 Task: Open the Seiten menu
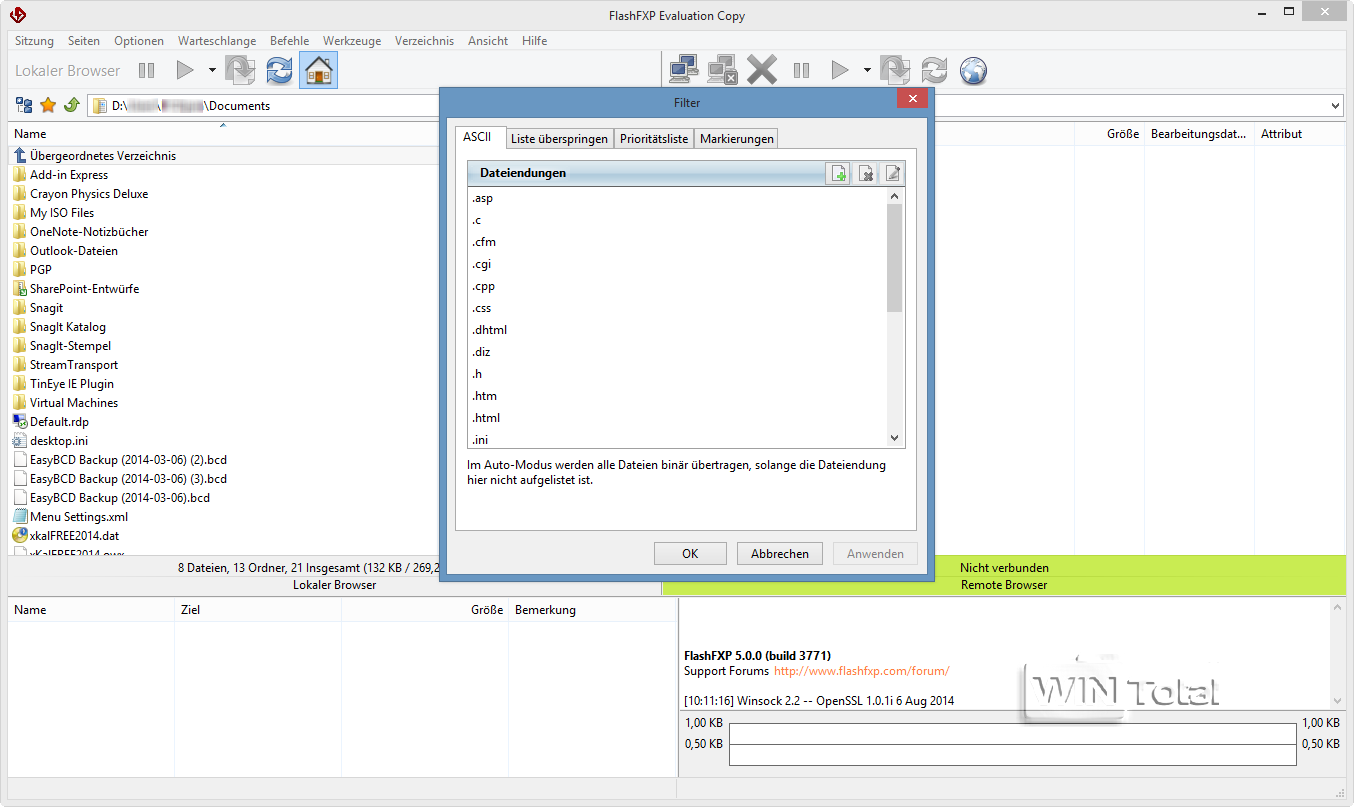84,41
